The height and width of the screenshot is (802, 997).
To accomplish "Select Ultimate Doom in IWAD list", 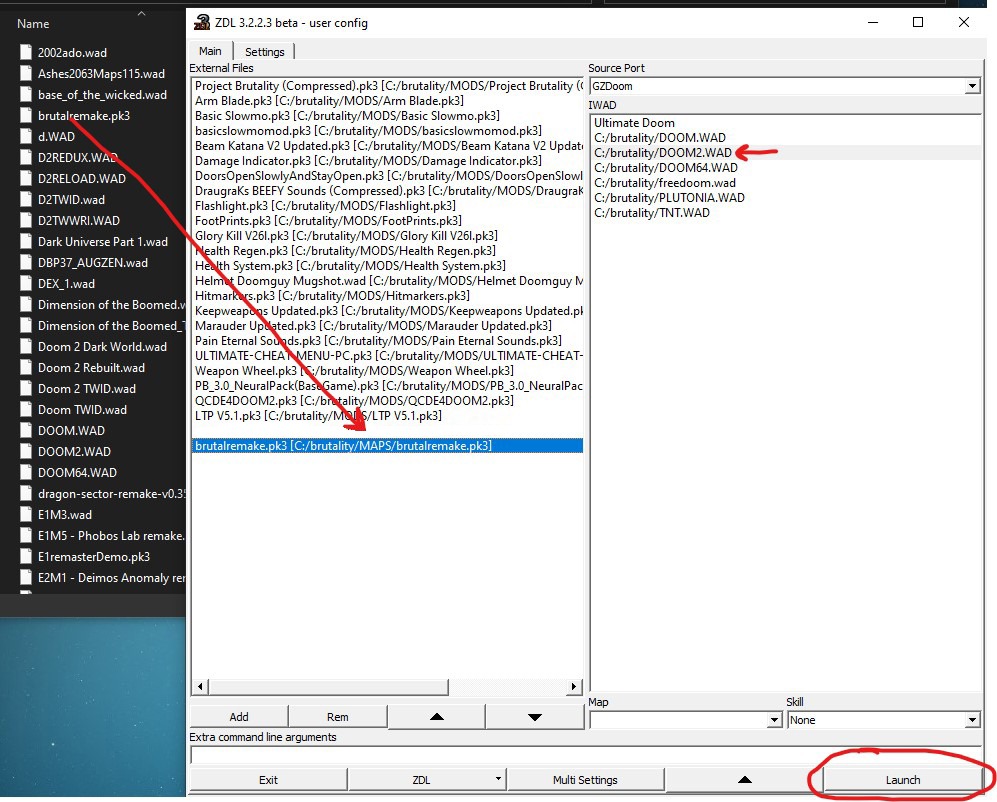I will 785,123.
